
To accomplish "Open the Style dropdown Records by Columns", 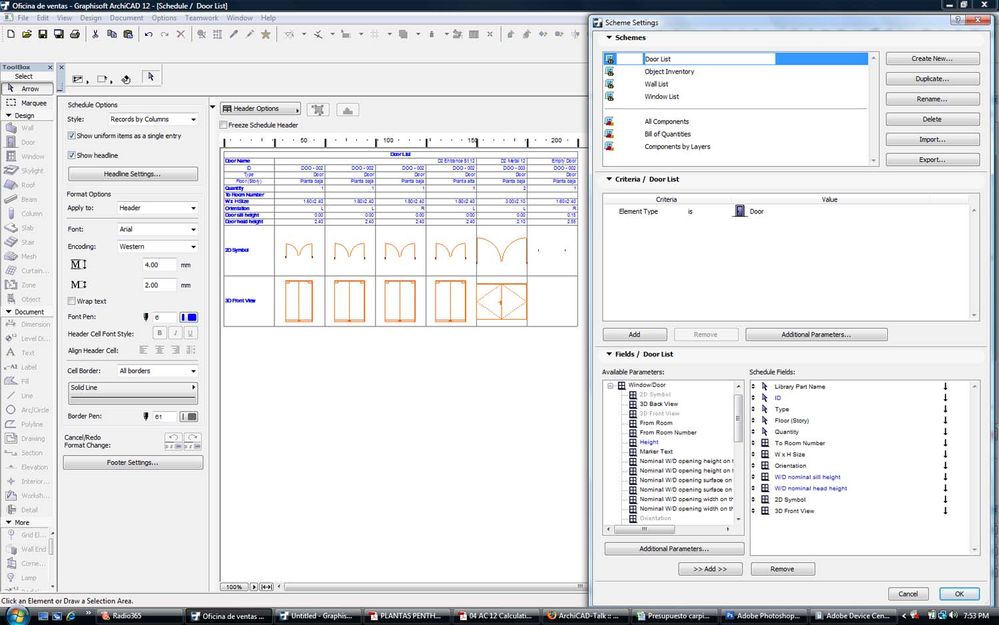I will pyautogui.click(x=153, y=119).
